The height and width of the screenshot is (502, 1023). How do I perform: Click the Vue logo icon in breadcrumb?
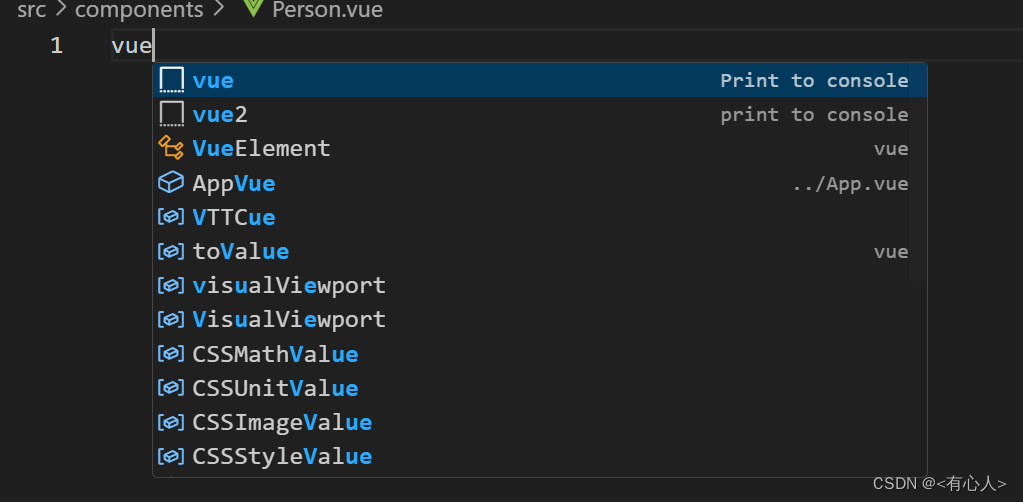tap(252, 8)
